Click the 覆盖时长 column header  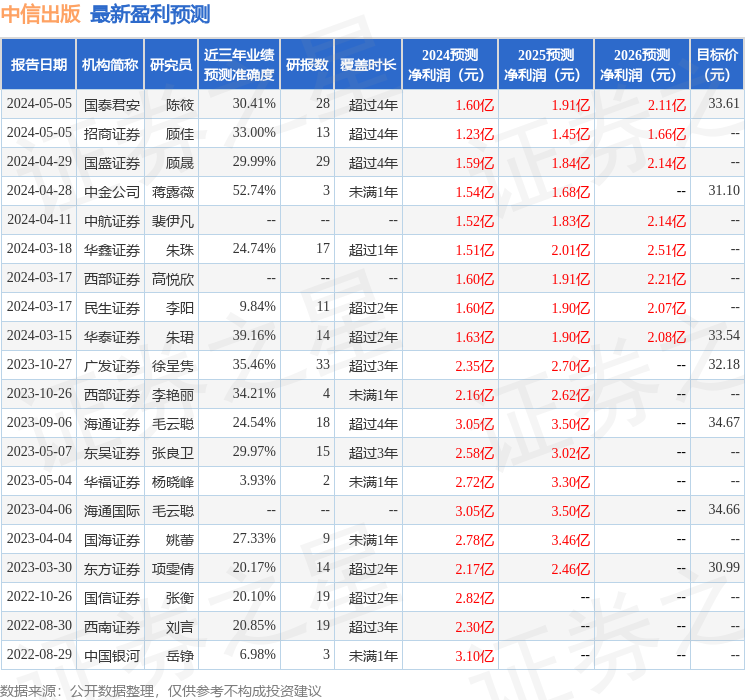(x=368, y=64)
